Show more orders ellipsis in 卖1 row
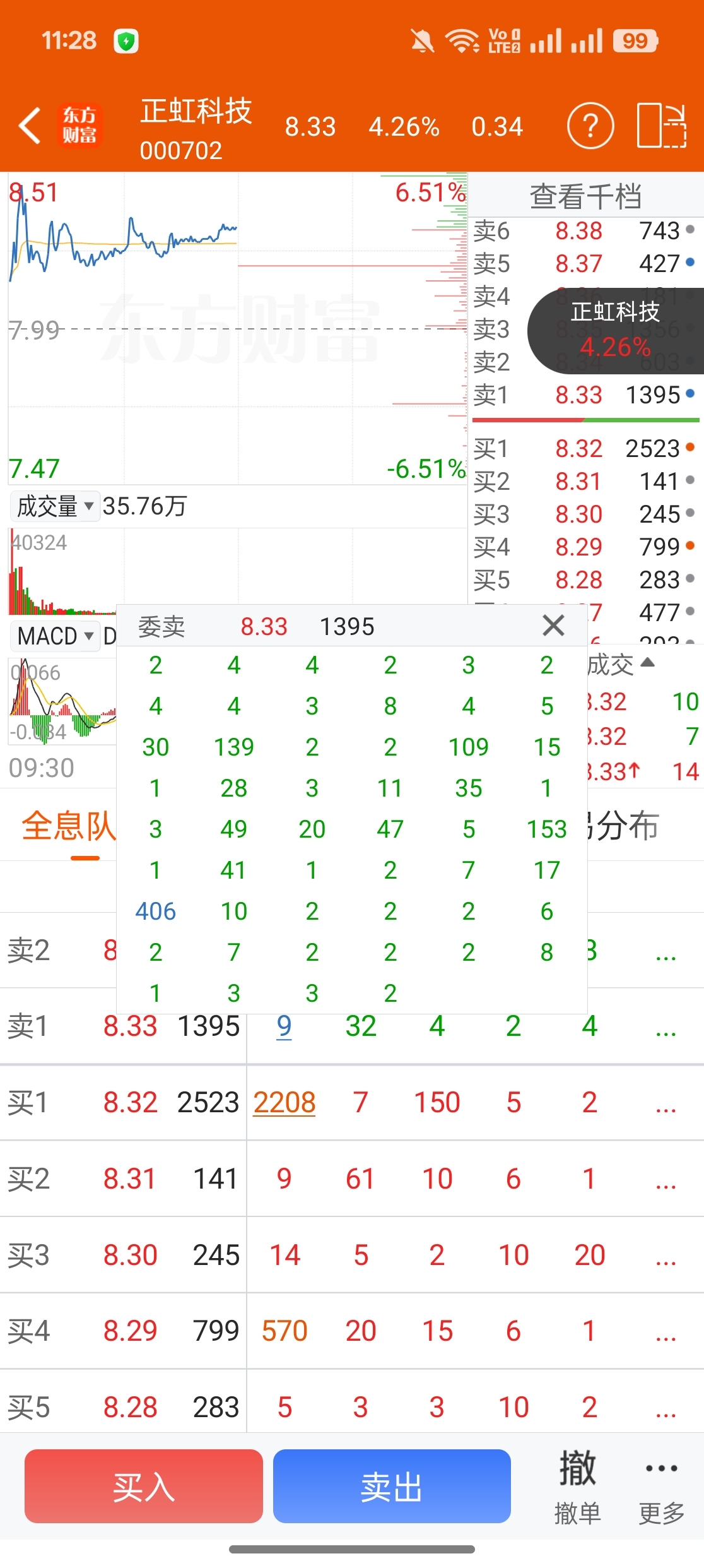This screenshot has height=1568, width=704. (x=666, y=1031)
